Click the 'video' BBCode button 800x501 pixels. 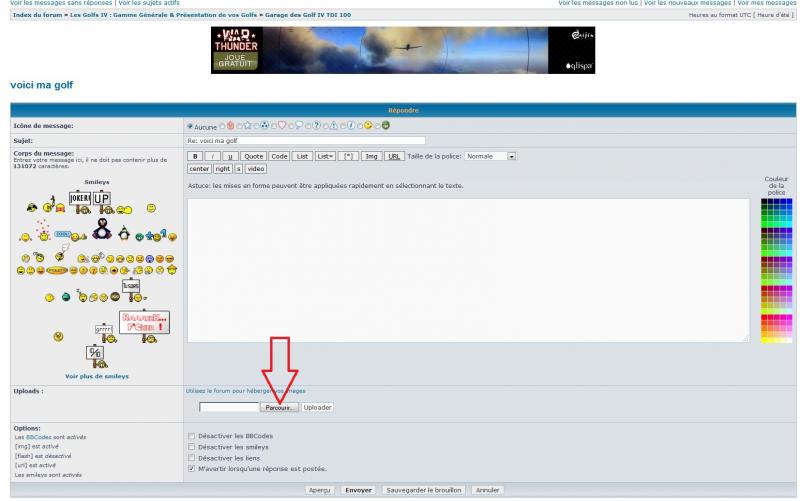[256, 169]
